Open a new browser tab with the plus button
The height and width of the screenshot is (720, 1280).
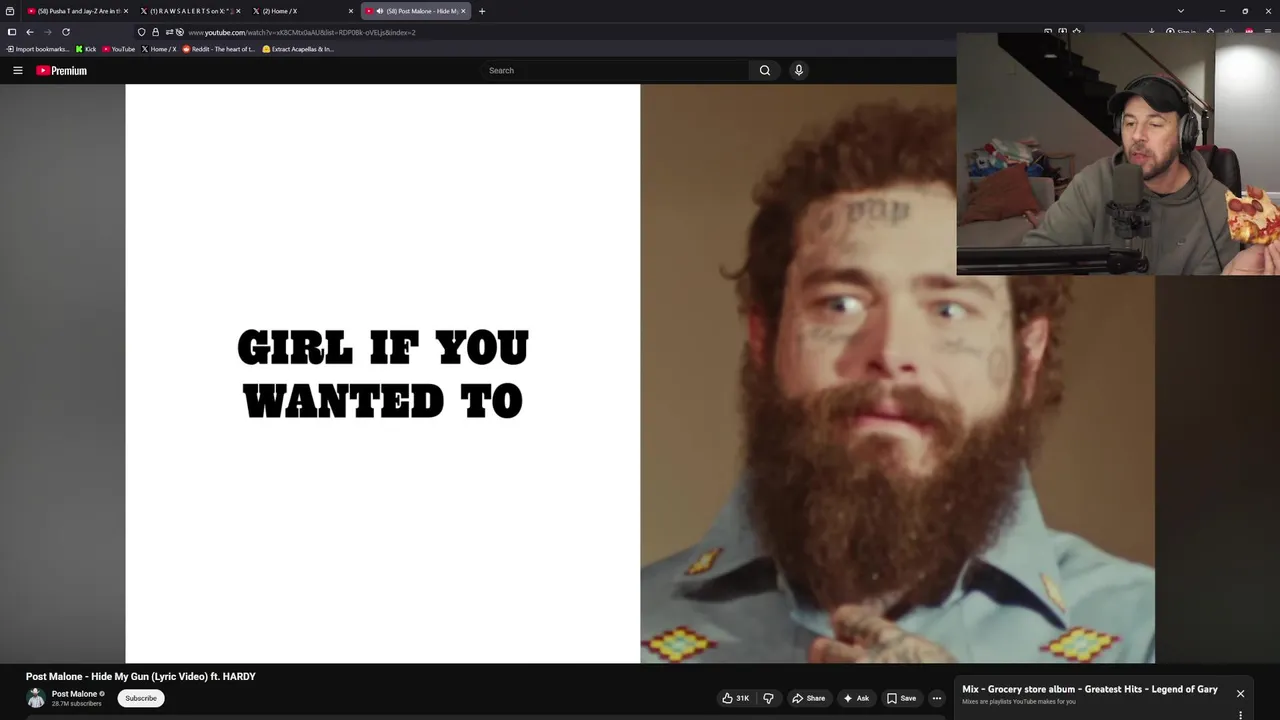click(482, 11)
